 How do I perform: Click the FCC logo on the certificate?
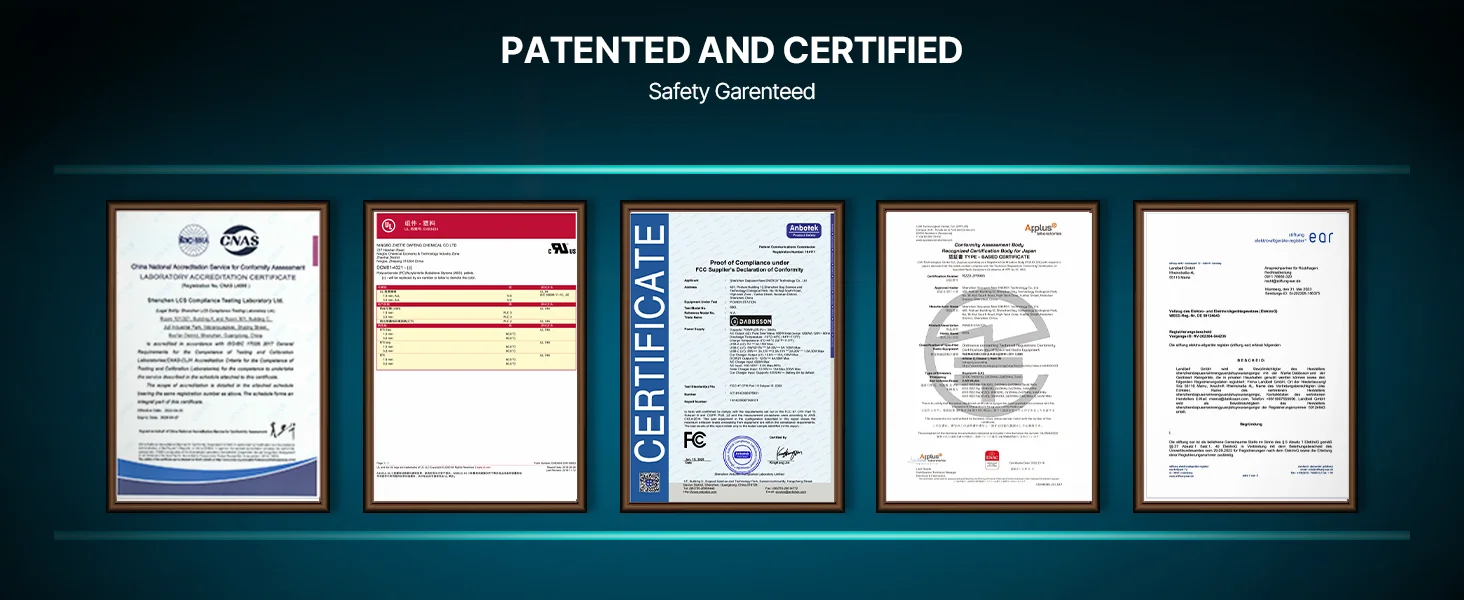click(694, 440)
